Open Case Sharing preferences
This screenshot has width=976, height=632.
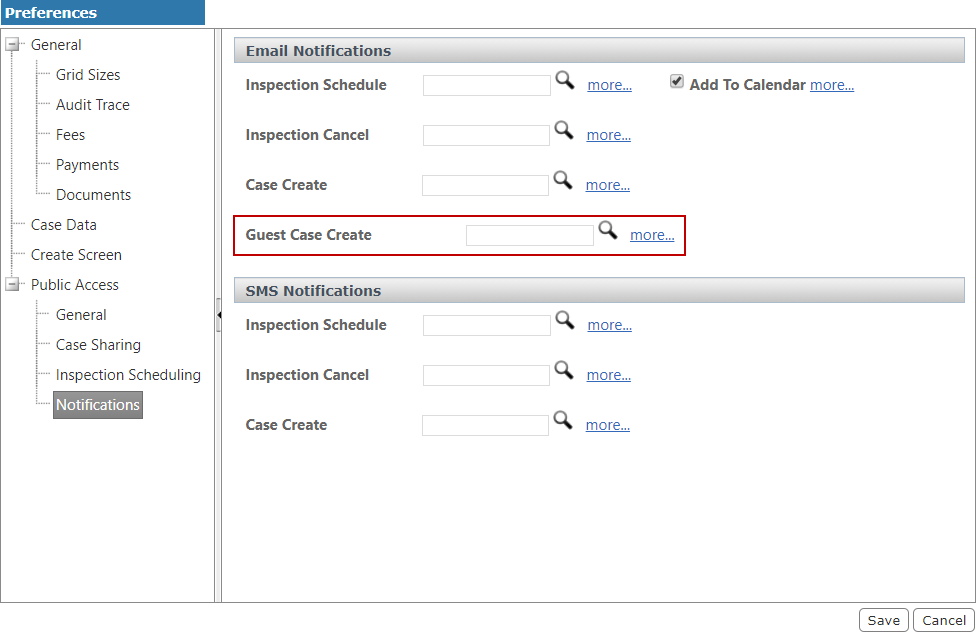tap(98, 345)
